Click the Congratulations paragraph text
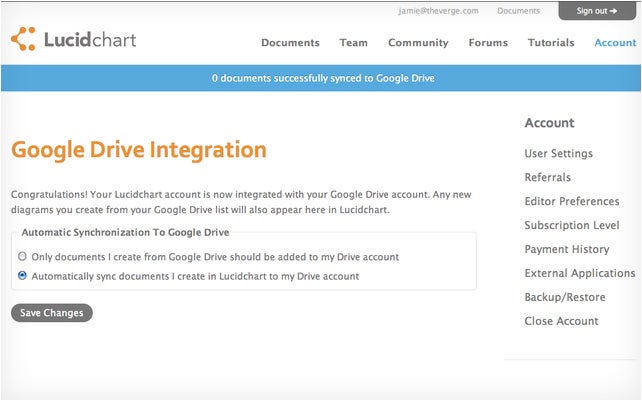The width and height of the screenshot is (642, 402). pos(241,202)
